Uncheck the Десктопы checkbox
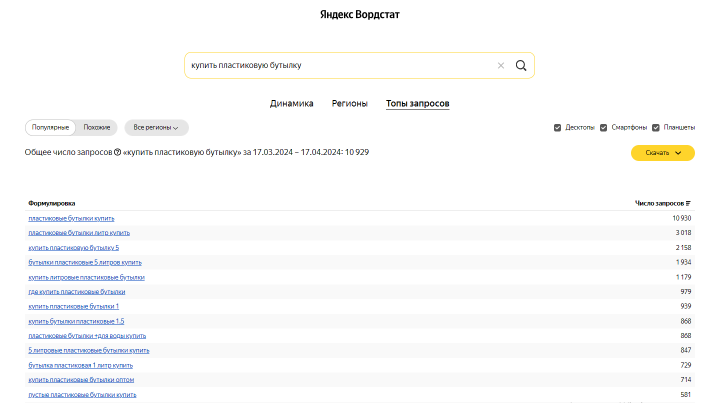Viewport: 721px width, 403px height. (x=557, y=127)
